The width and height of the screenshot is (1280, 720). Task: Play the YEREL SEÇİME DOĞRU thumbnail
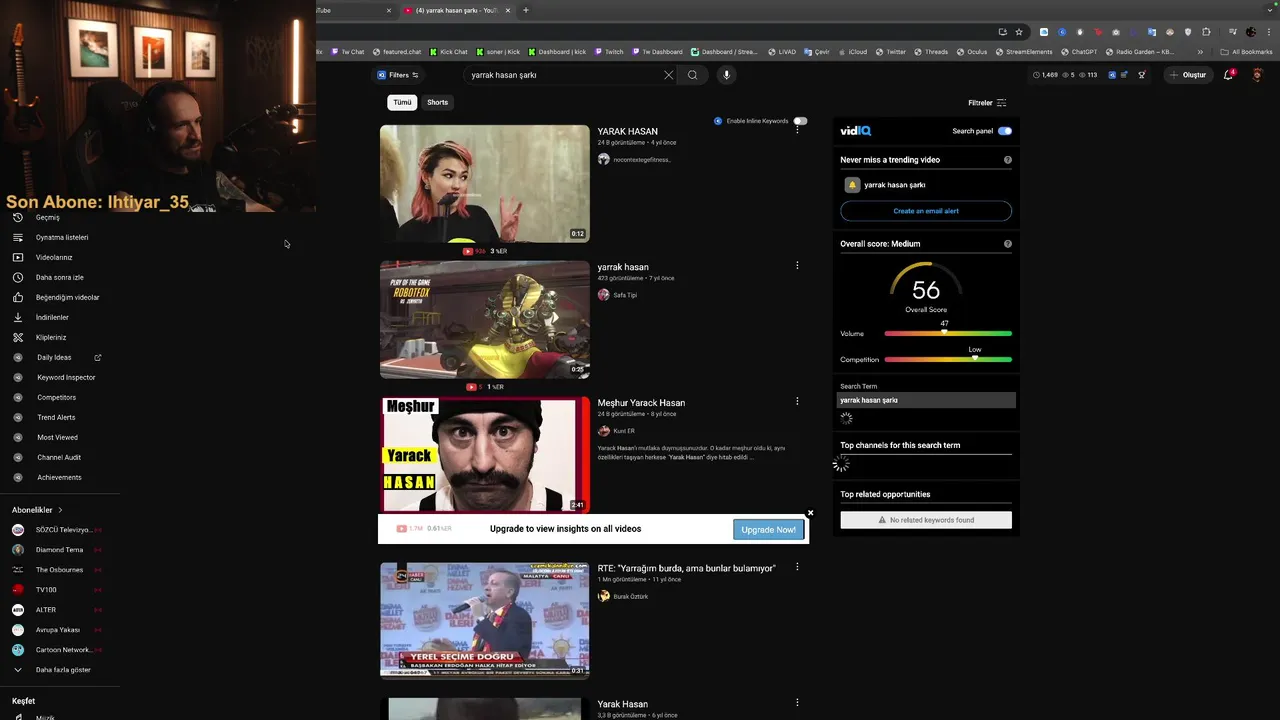tap(485, 620)
